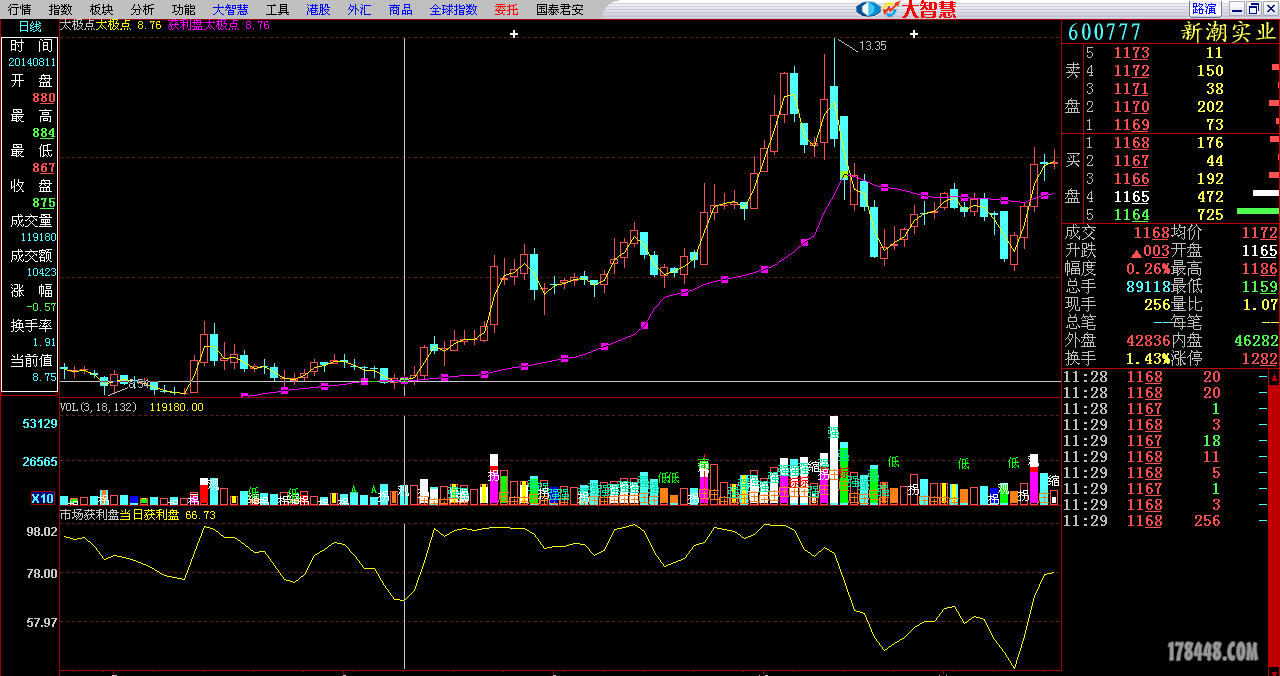
Task: Select the 日线 period tab
Action: coord(30,26)
